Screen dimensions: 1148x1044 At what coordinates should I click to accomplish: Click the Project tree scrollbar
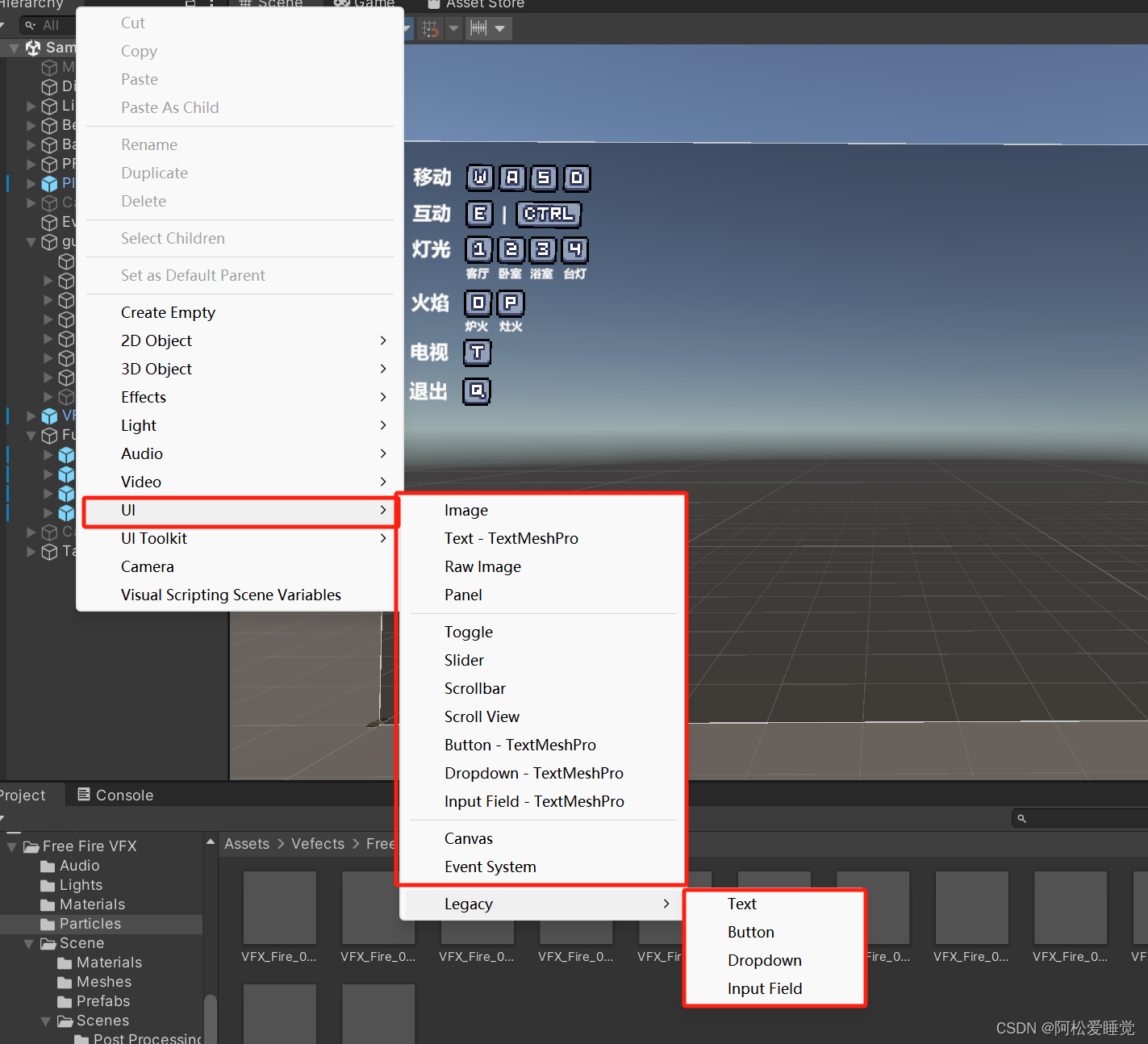pyautogui.click(x=211, y=1018)
